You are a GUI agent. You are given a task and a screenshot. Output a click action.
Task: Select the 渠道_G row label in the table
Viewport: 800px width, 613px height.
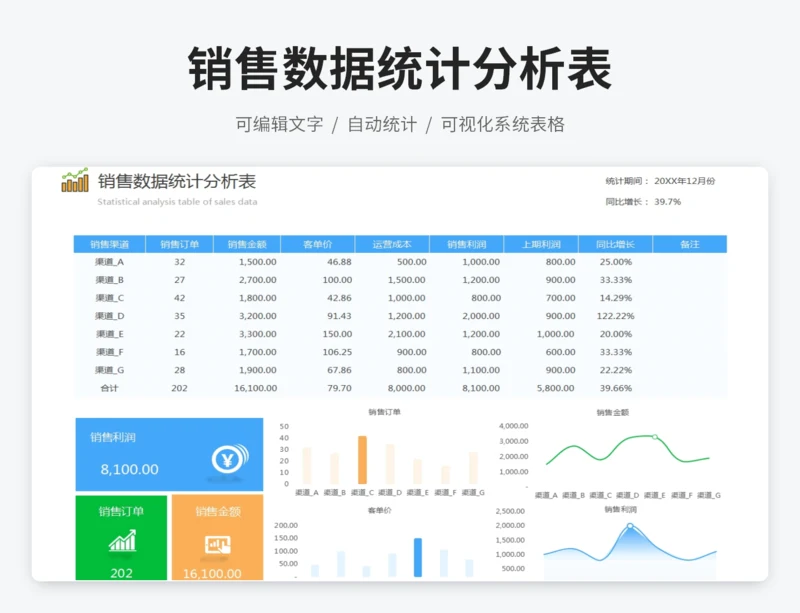click(x=110, y=370)
